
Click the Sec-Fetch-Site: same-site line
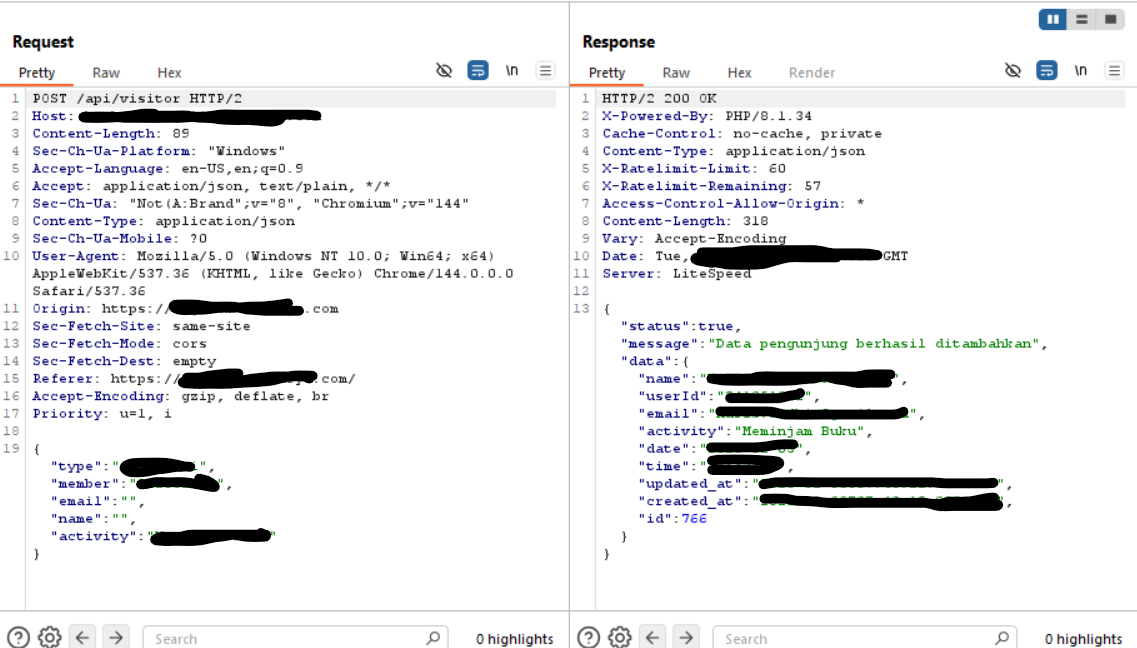click(141, 326)
